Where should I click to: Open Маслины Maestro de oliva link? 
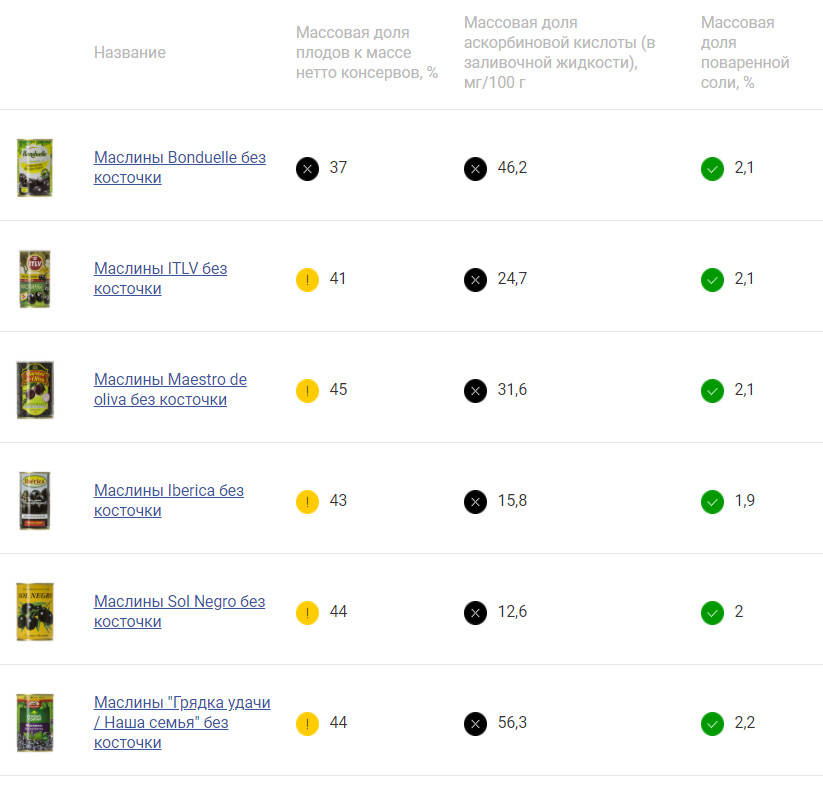click(x=170, y=390)
